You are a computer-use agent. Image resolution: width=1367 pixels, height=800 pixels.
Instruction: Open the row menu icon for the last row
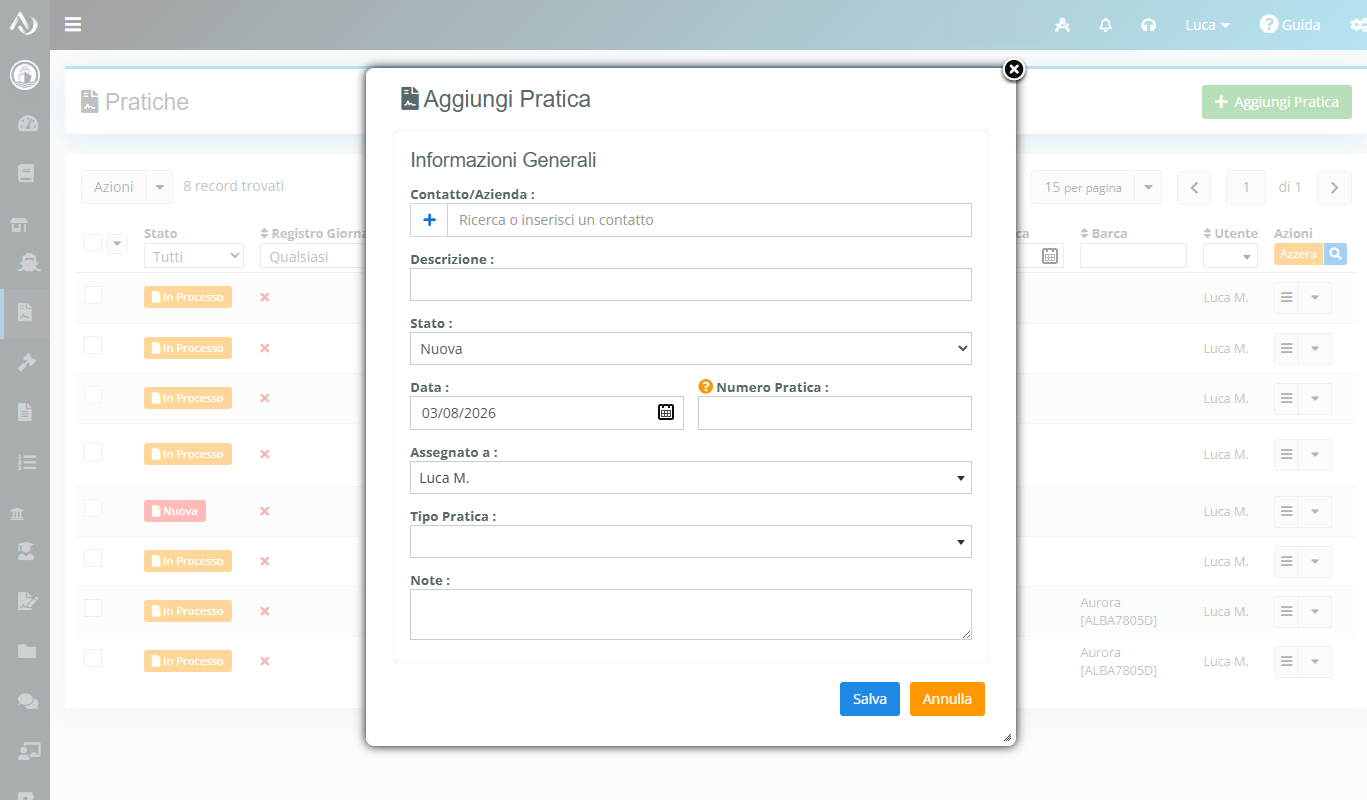click(x=1287, y=661)
